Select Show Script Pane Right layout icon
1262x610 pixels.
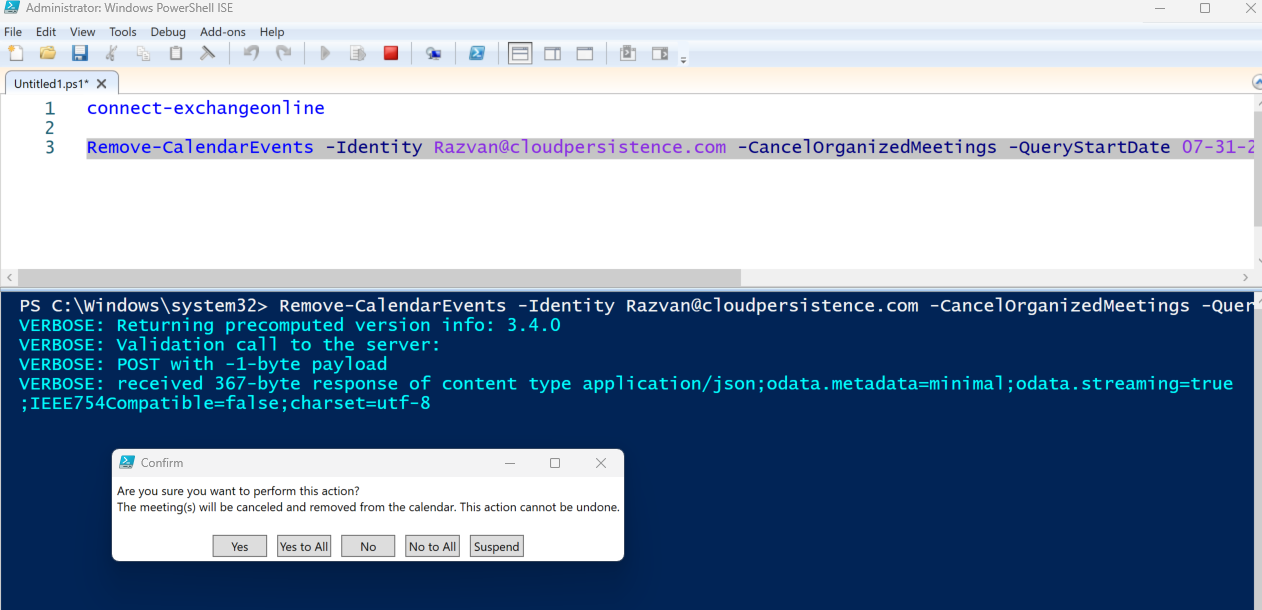click(x=552, y=53)
